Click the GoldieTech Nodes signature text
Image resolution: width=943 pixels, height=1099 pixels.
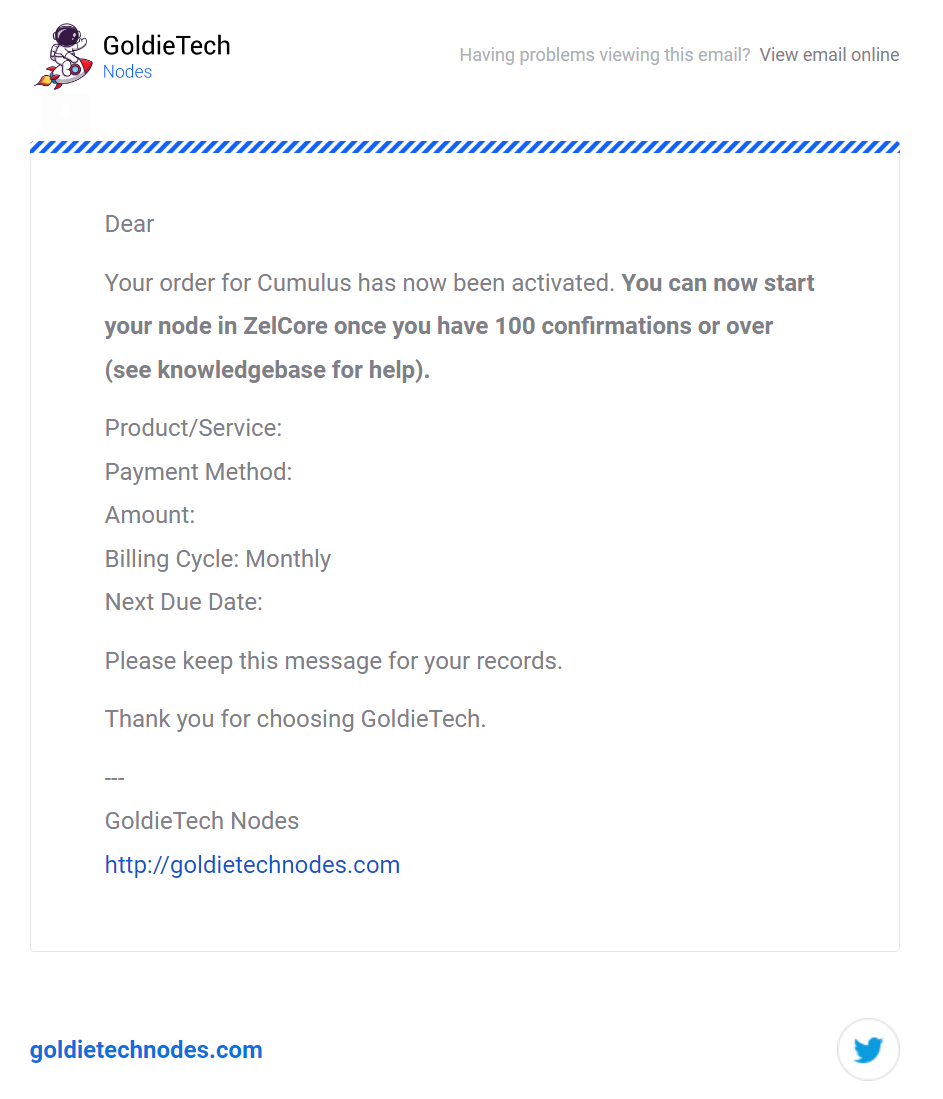tap(202, 821)
